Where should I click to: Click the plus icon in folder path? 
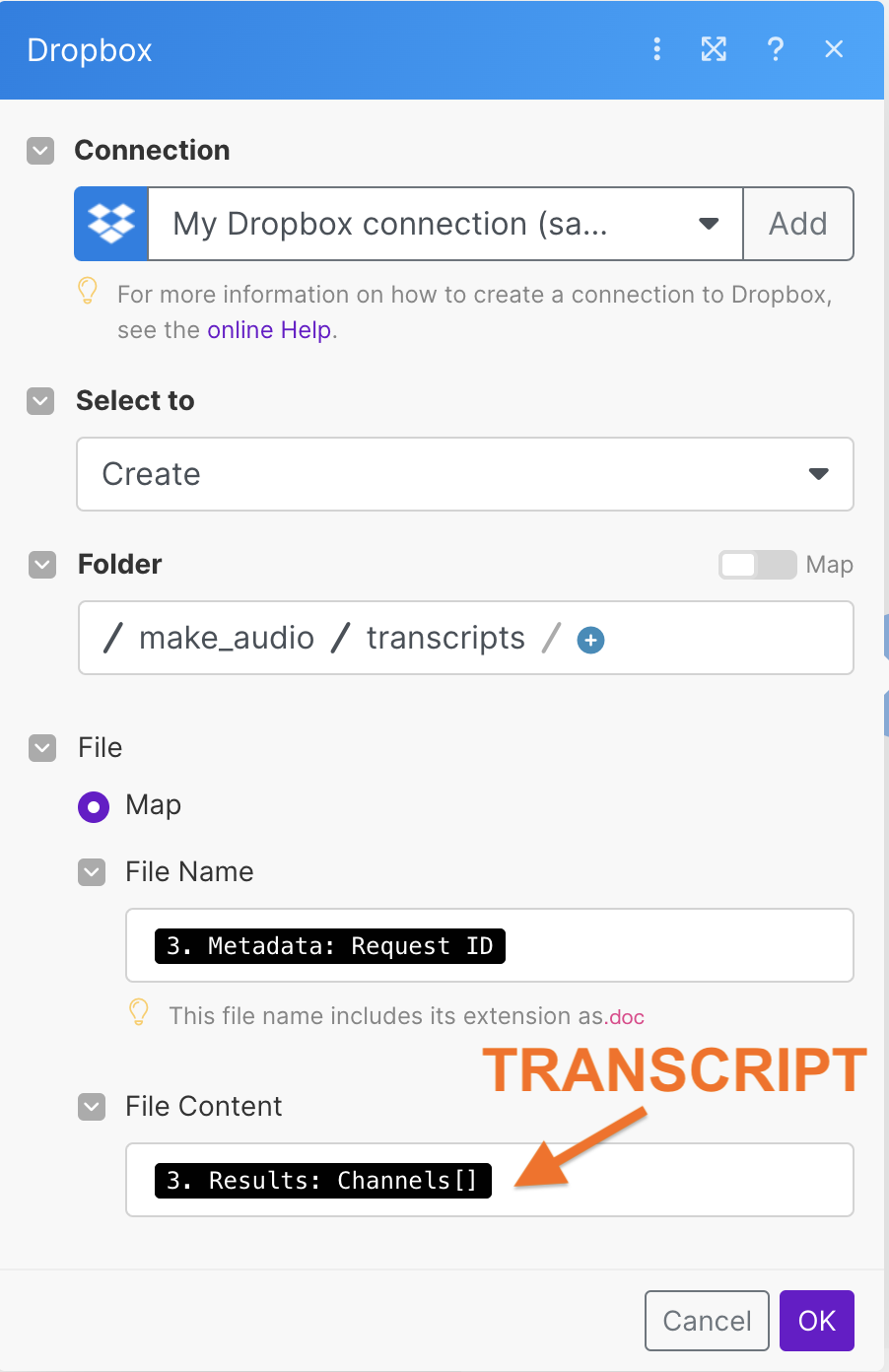[590, 641]
